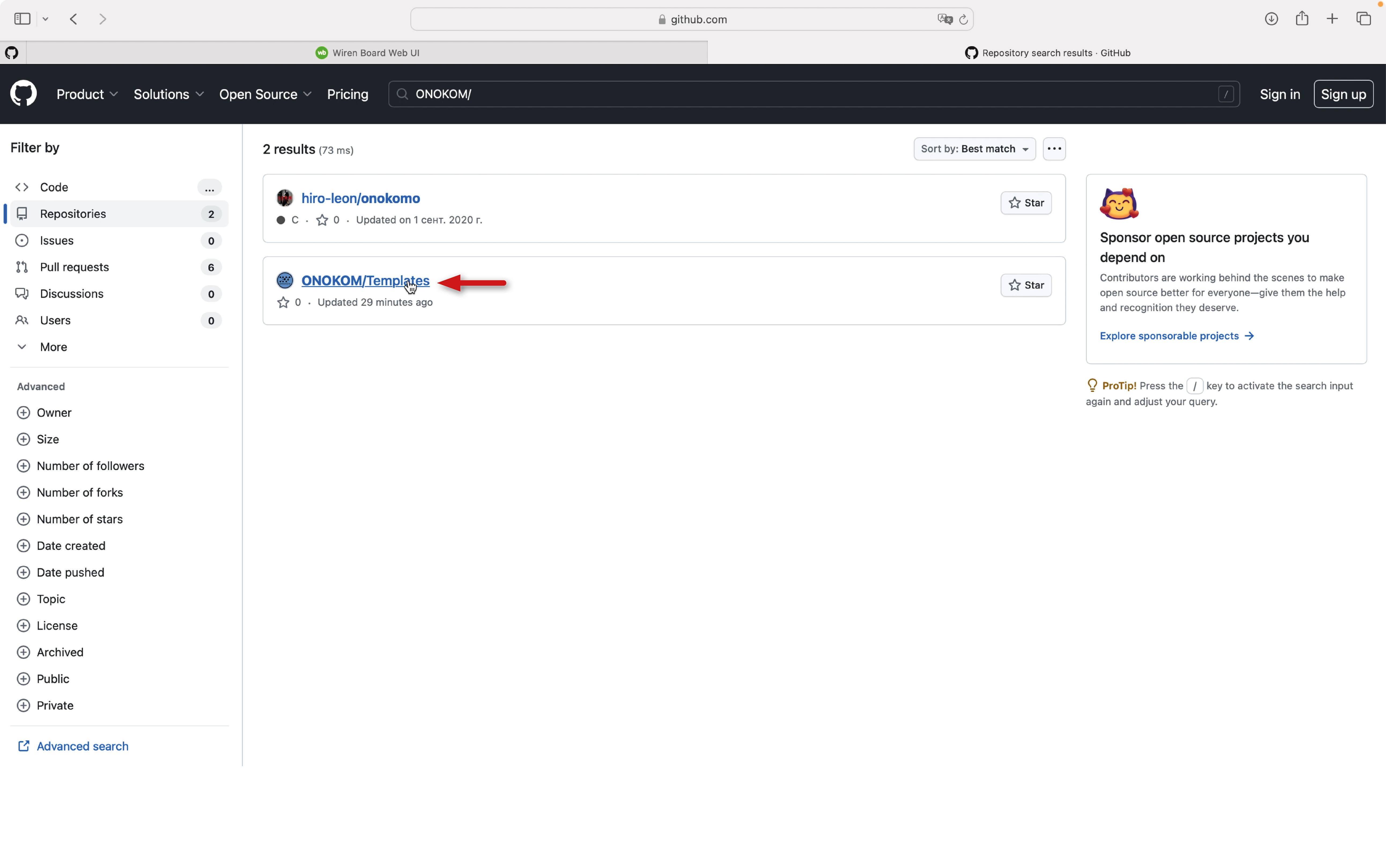The height and width of the screenshot is (868, 1386).
Task: Star the hiro-leon/onokomo repository
Action: click(1025, 203)
